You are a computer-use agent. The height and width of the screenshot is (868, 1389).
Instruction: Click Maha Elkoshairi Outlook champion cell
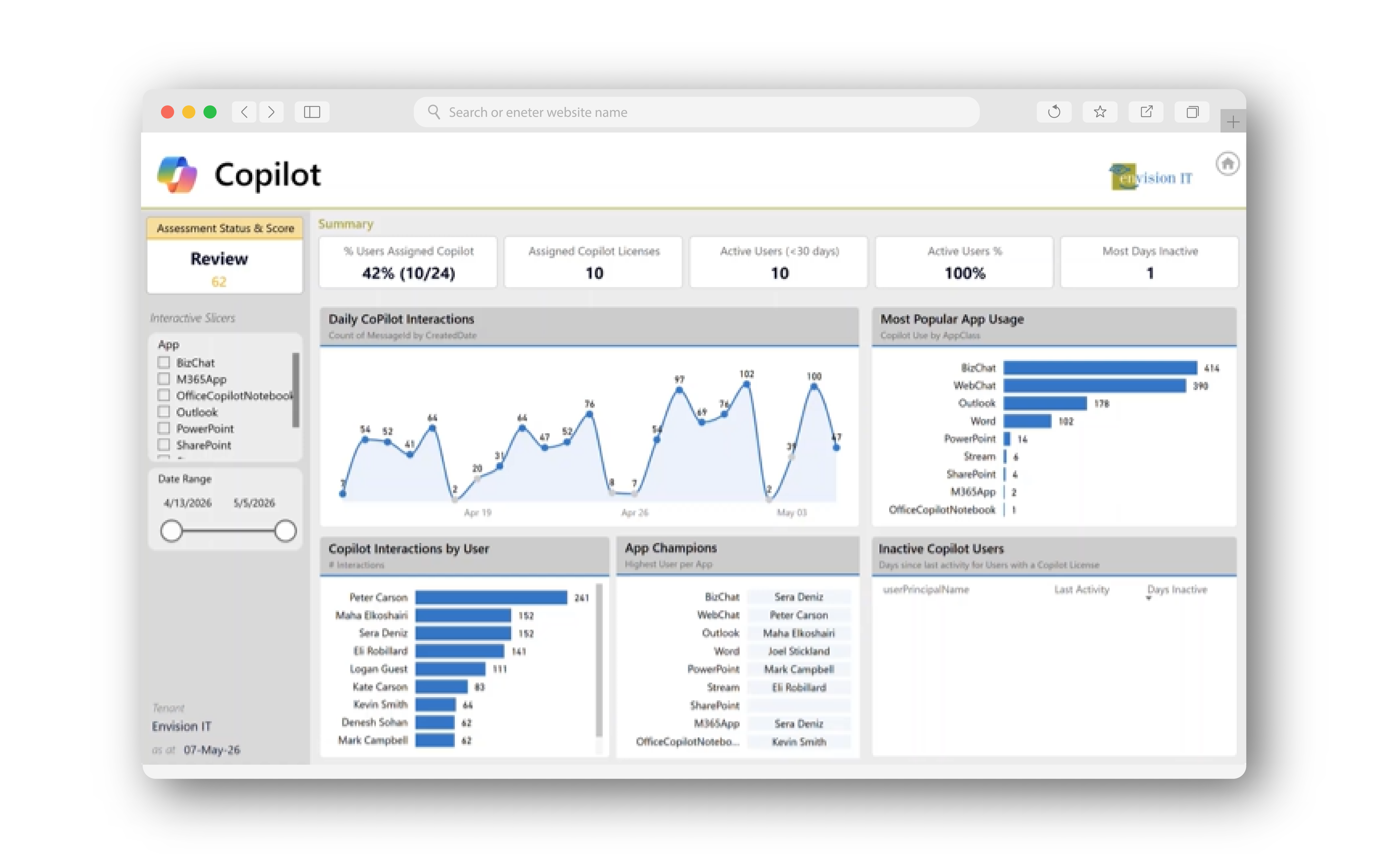[799, 633]
